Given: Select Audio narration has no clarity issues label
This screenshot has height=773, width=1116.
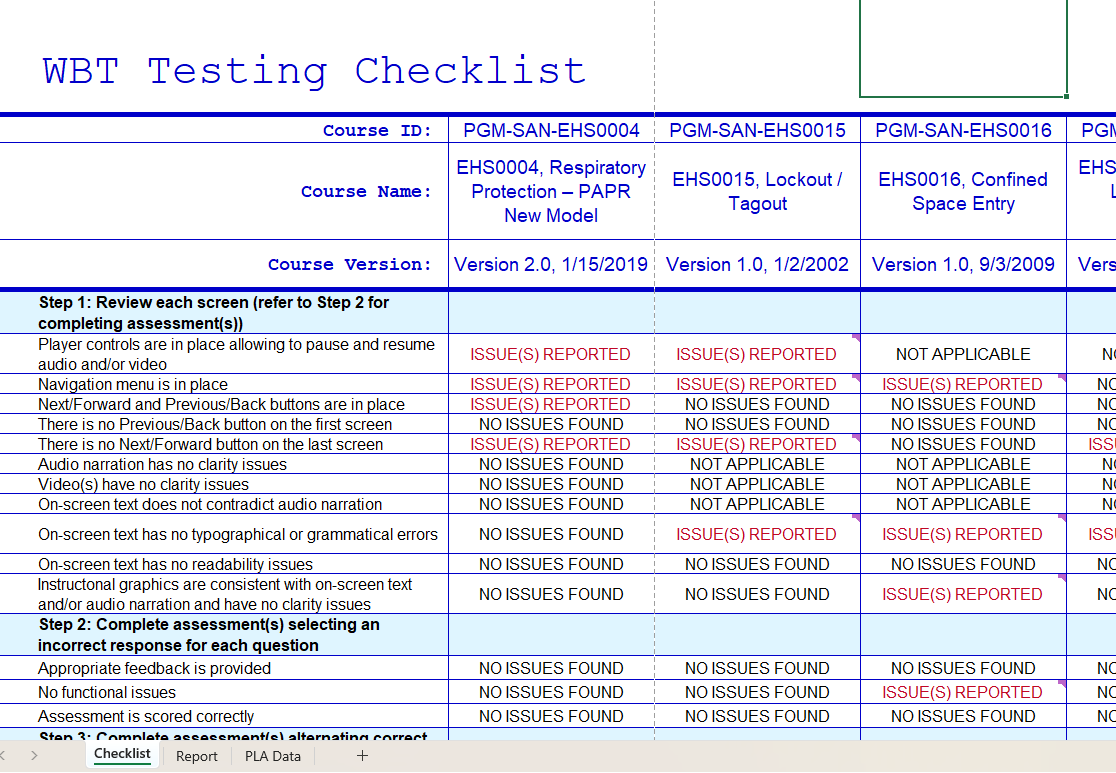Looking at the screenshot, I should 223,464.
